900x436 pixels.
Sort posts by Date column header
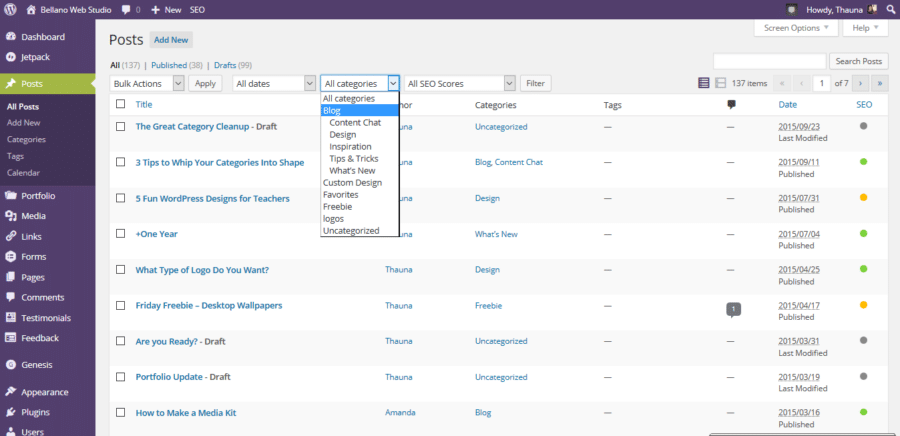(x=788, y=104)
